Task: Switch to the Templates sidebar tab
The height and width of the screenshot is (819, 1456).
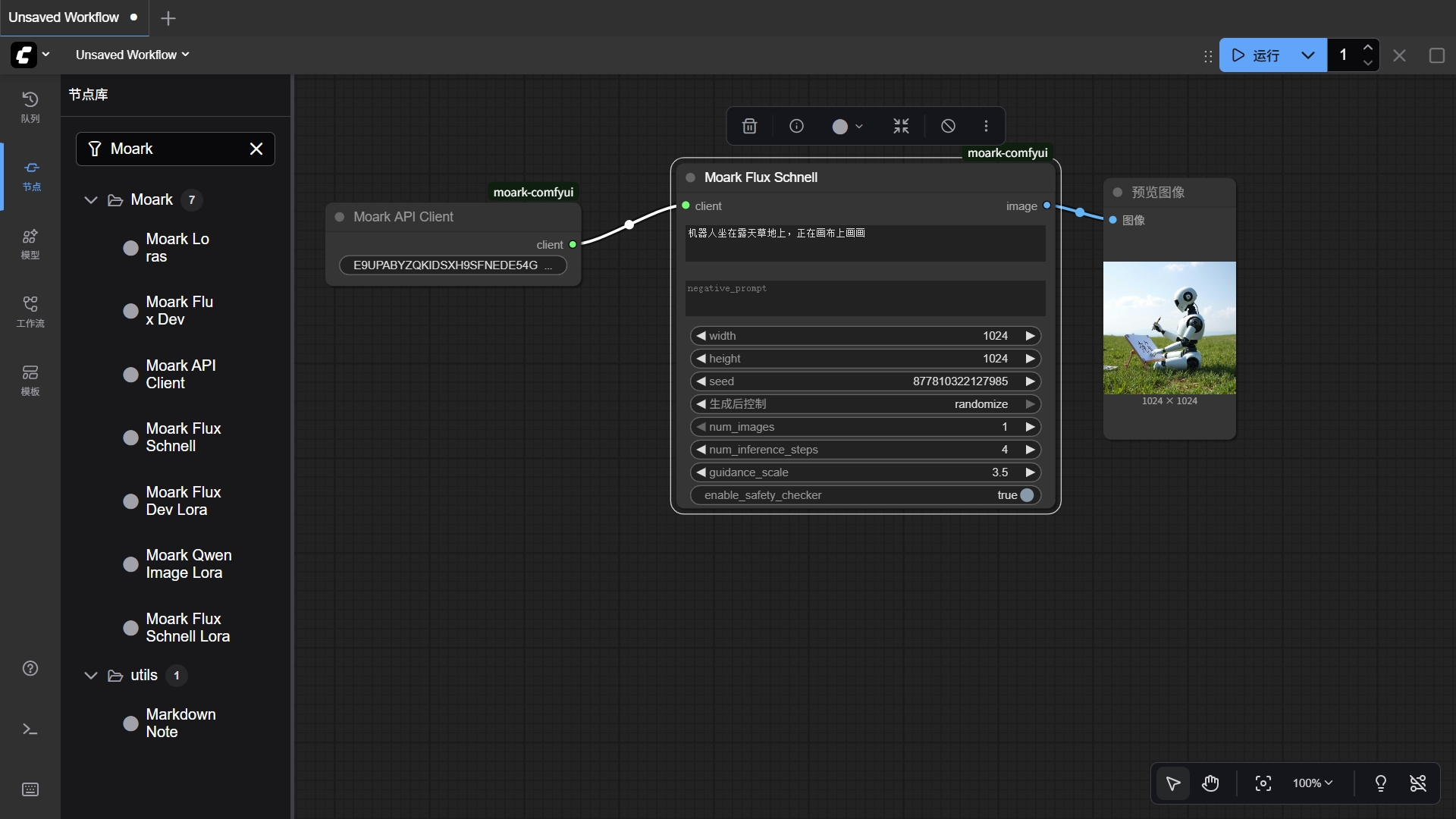Action: point(30,380)
